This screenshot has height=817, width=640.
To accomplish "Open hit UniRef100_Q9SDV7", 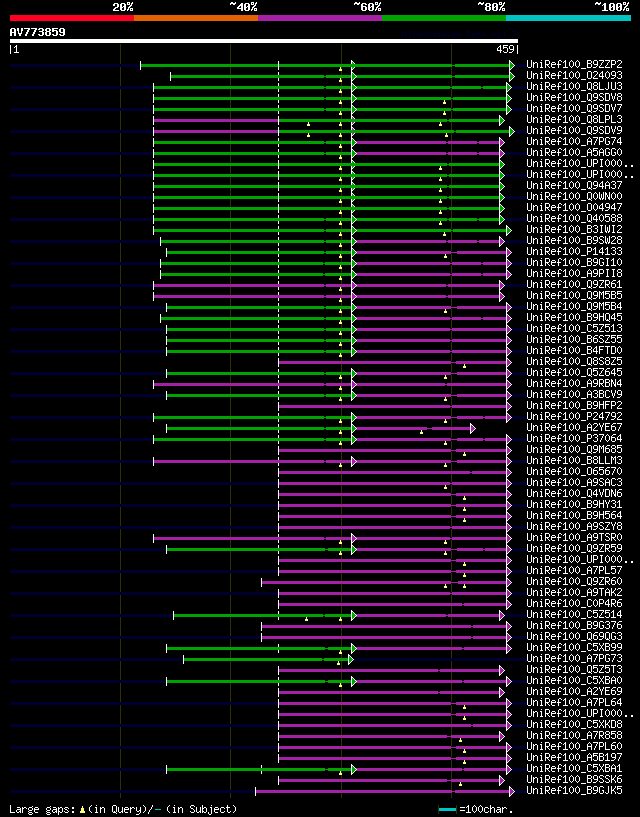I will pos(574,108).
